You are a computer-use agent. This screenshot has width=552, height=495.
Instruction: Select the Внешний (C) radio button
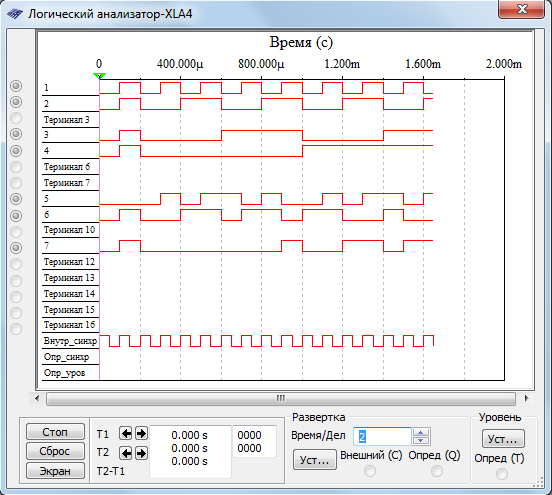(x=370, y=471)
